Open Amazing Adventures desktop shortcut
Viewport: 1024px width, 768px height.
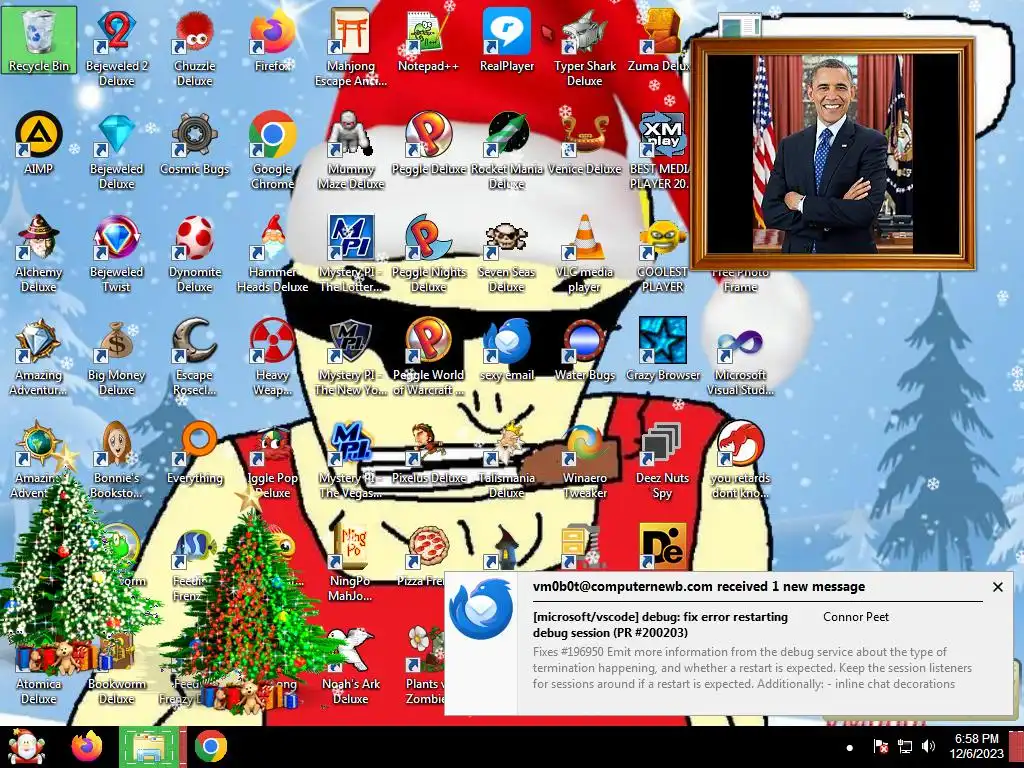coord(39,357)
